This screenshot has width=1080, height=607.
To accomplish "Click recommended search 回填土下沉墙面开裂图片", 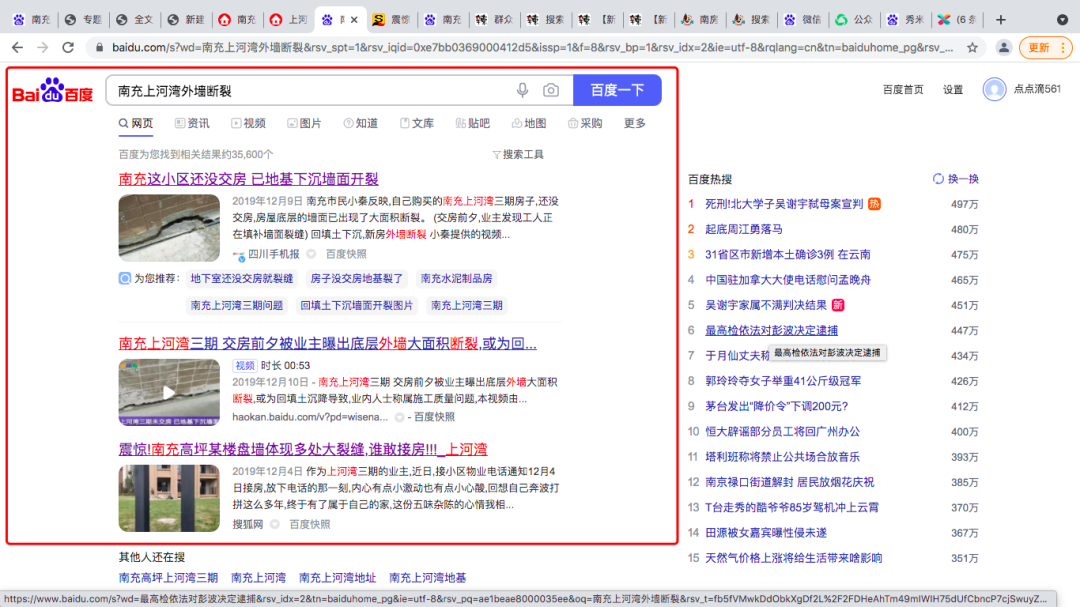I will coord(357,305).
